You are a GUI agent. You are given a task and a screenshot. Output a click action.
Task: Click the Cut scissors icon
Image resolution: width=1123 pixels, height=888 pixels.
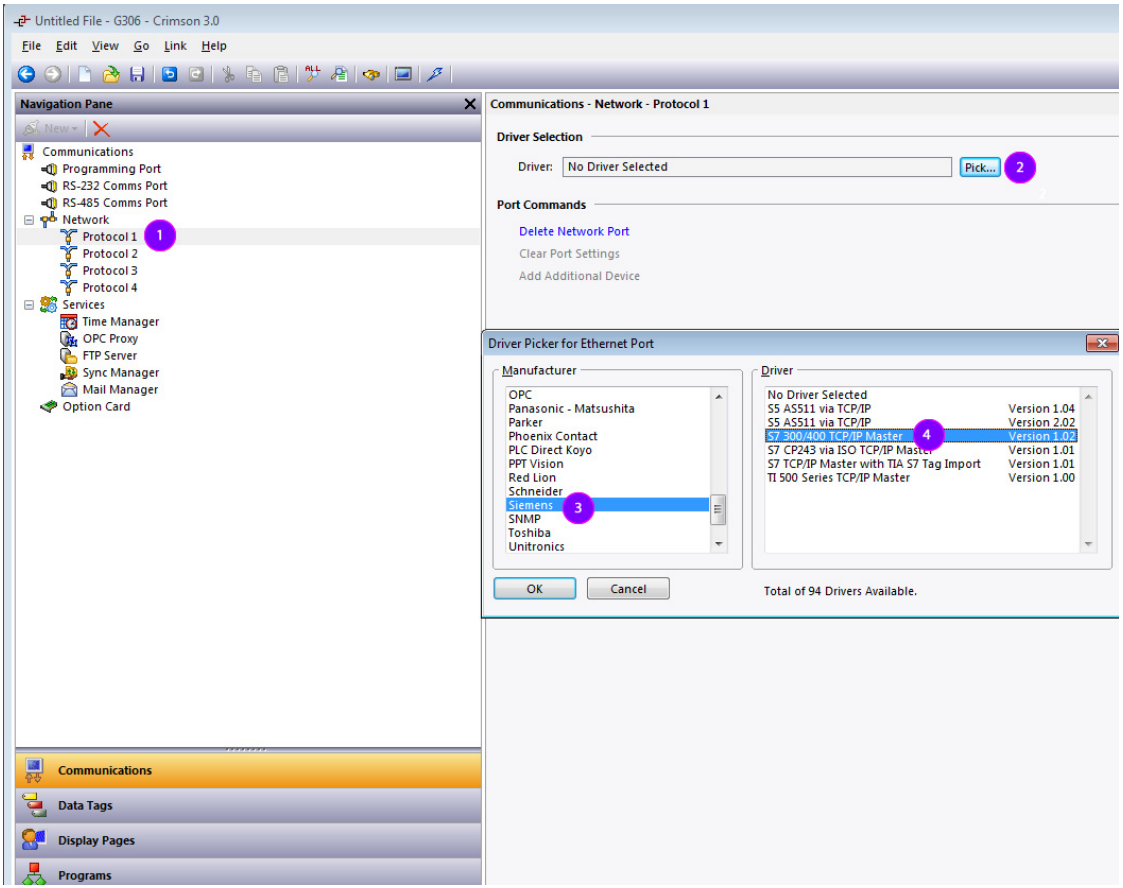point(228,74)
